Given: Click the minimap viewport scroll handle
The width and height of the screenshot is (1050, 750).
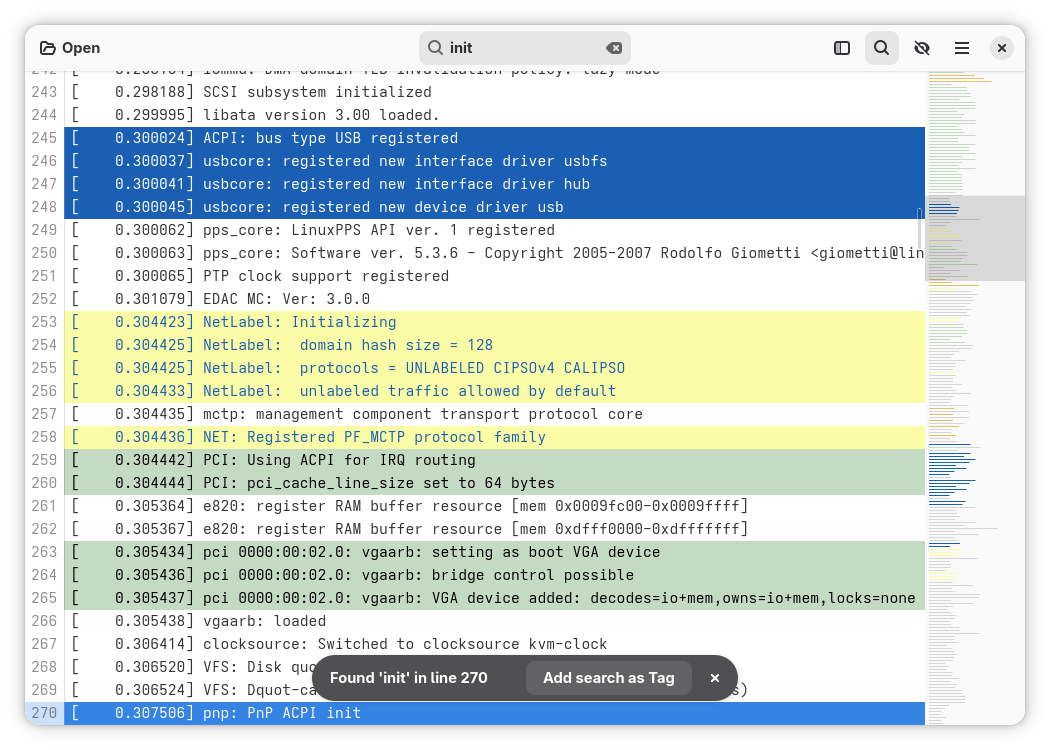Looking at the screenshot, I should 975,238.
